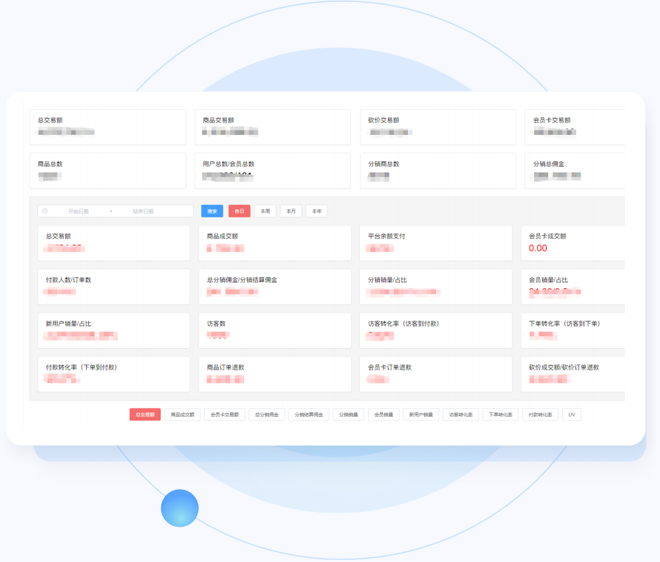Switch chart to 会员卡交易额 tab
Viewport: 660px width, 562px height.
[225, 415]
